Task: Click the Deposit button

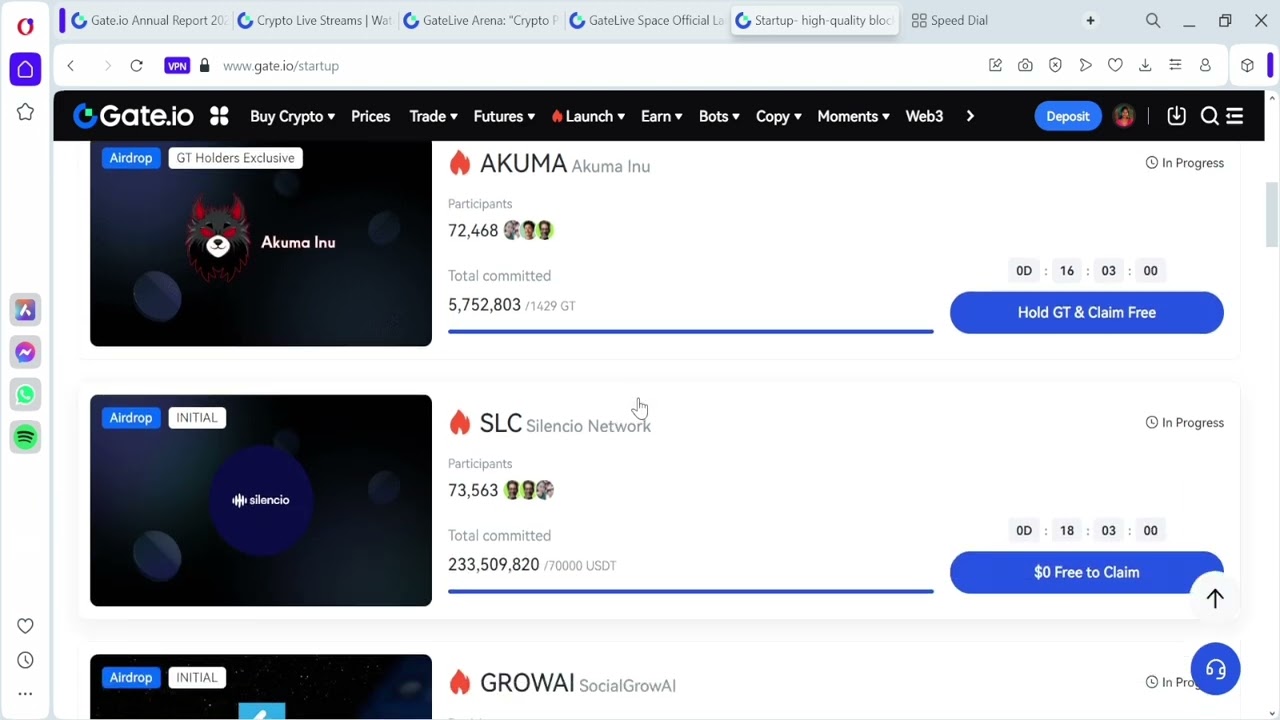Action: tap(1068, 116)
